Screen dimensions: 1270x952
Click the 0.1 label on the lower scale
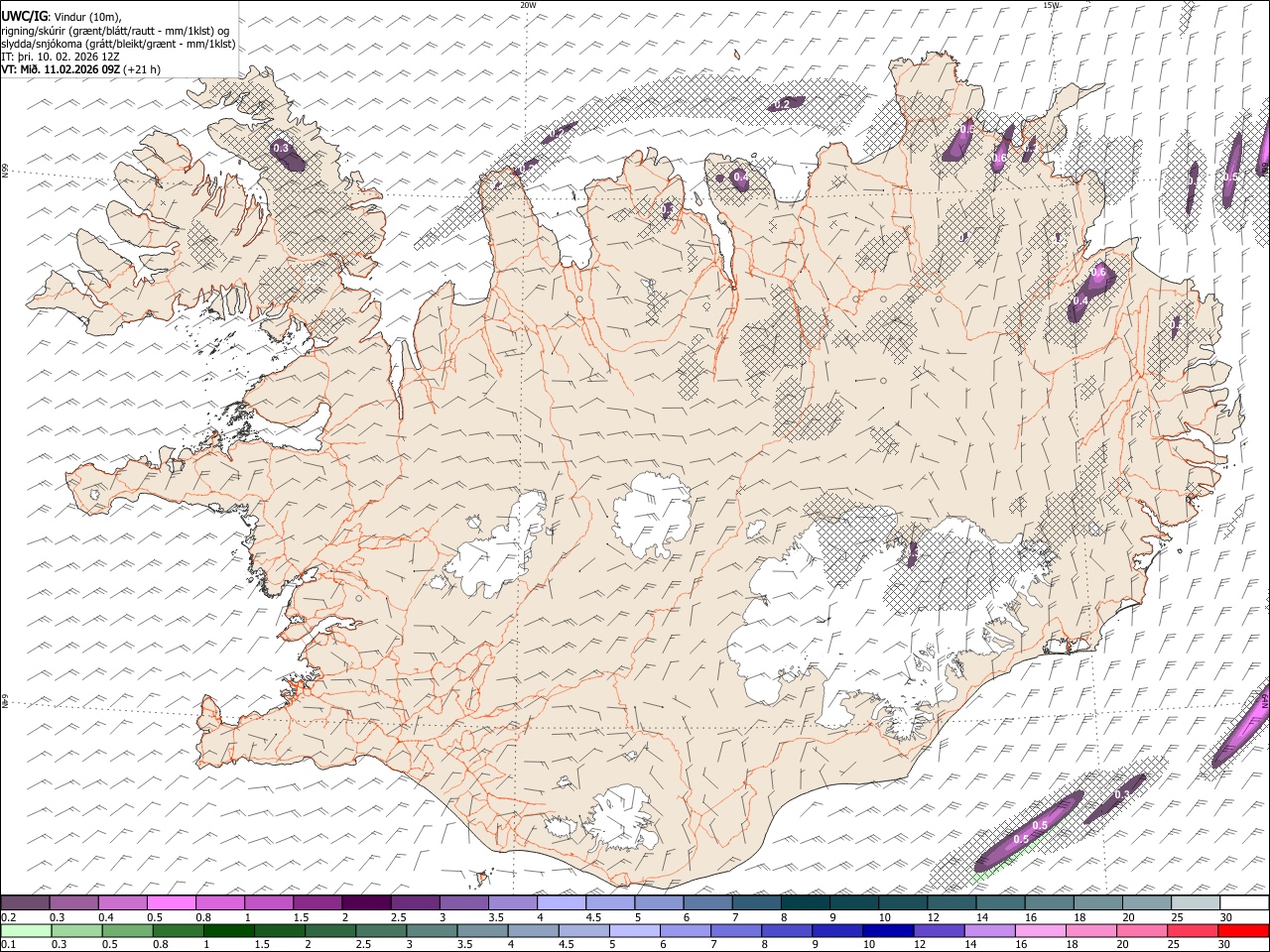8,944
